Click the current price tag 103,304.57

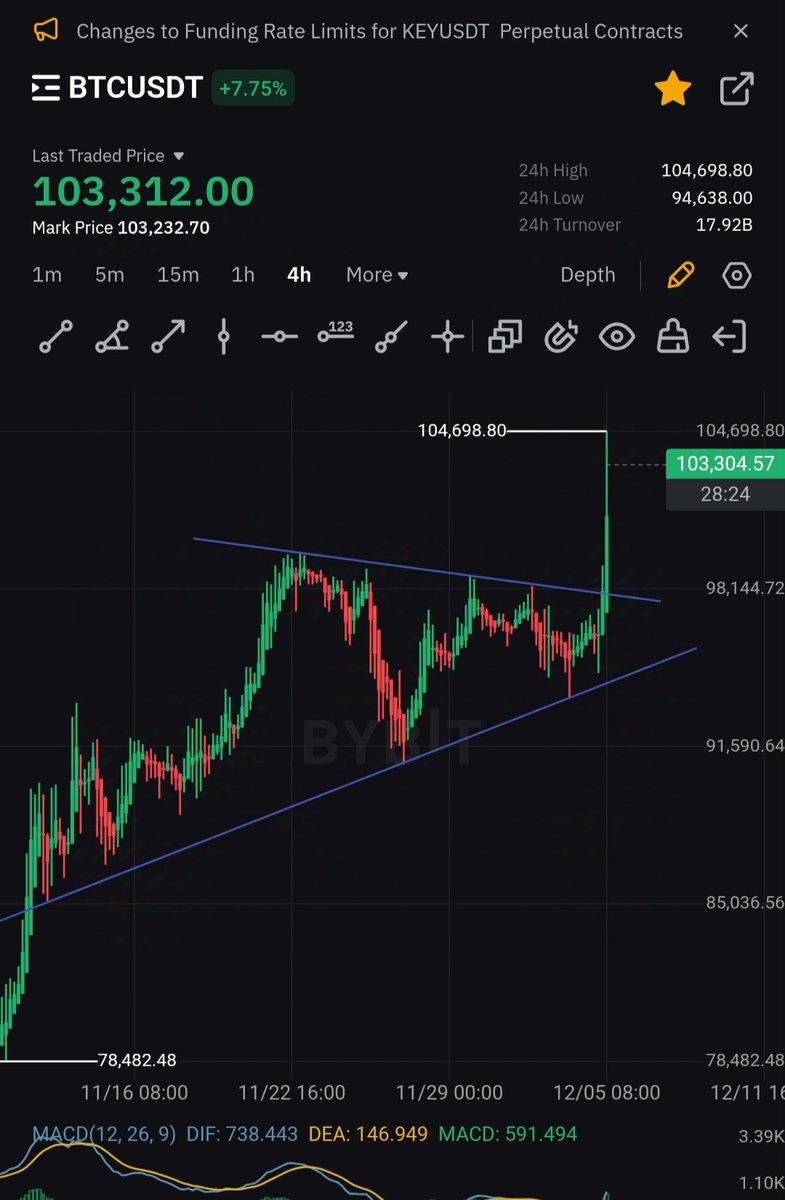(x=725, y=464)
